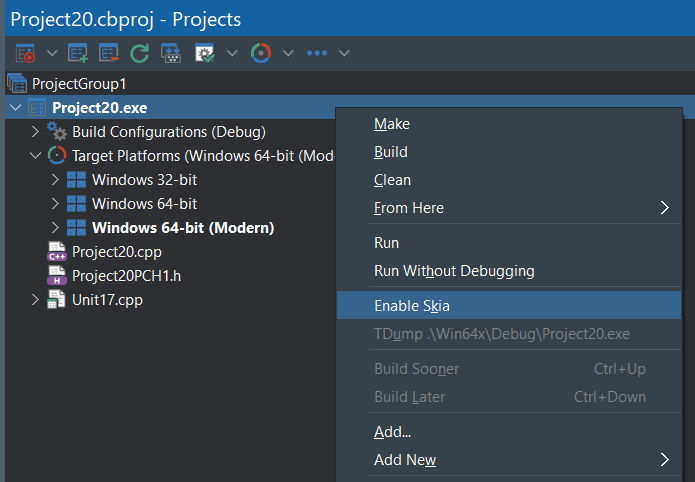The width and height of the screenshot is (695, 482).
Task: Select Windows 32-bit platform
Action: coord(144,180)
